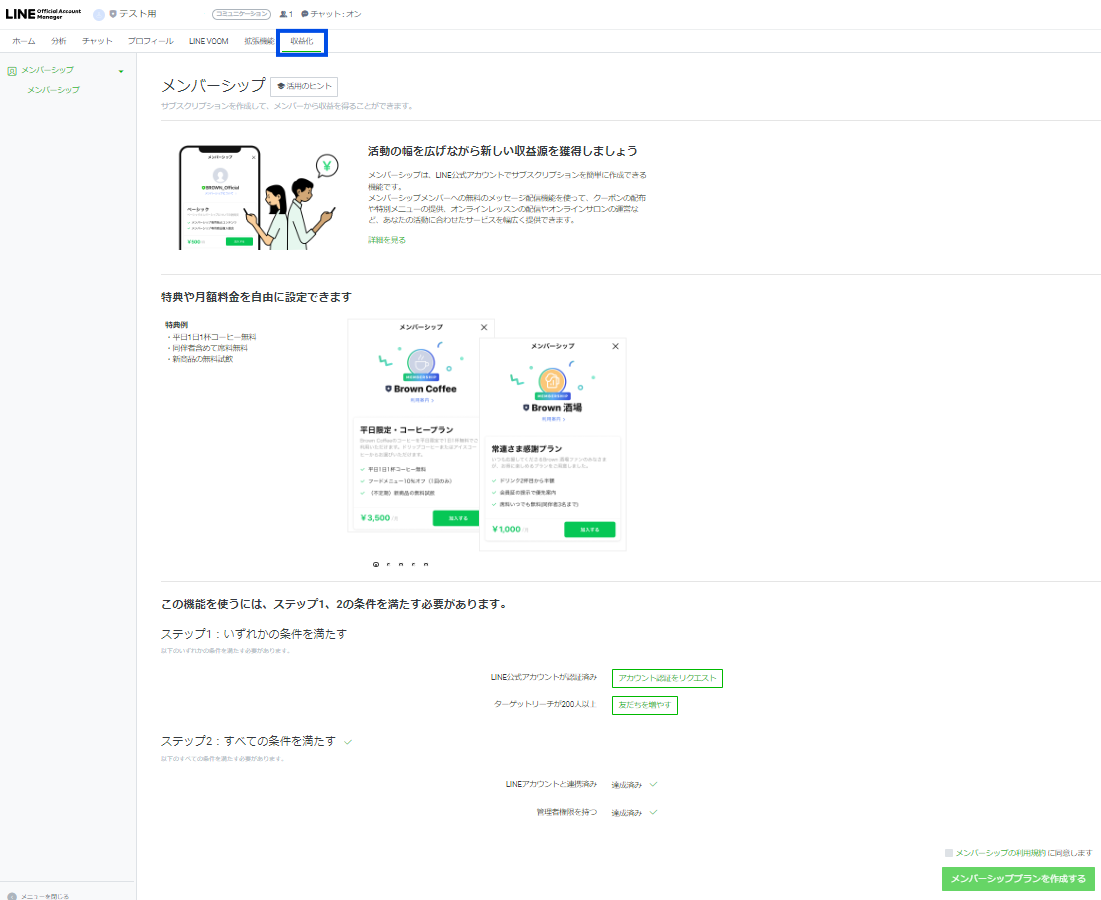1101x900 pixels.
Task: Select the メンバーシップ sub-item in sidebar
Action: pos(53,90)
